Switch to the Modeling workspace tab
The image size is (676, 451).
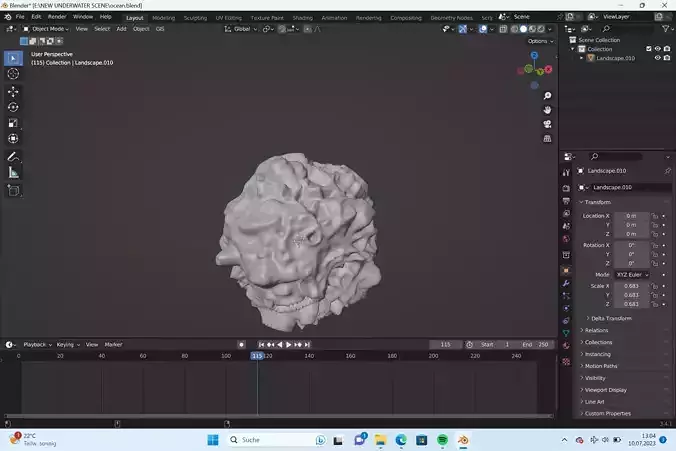(x=163, y=18)
